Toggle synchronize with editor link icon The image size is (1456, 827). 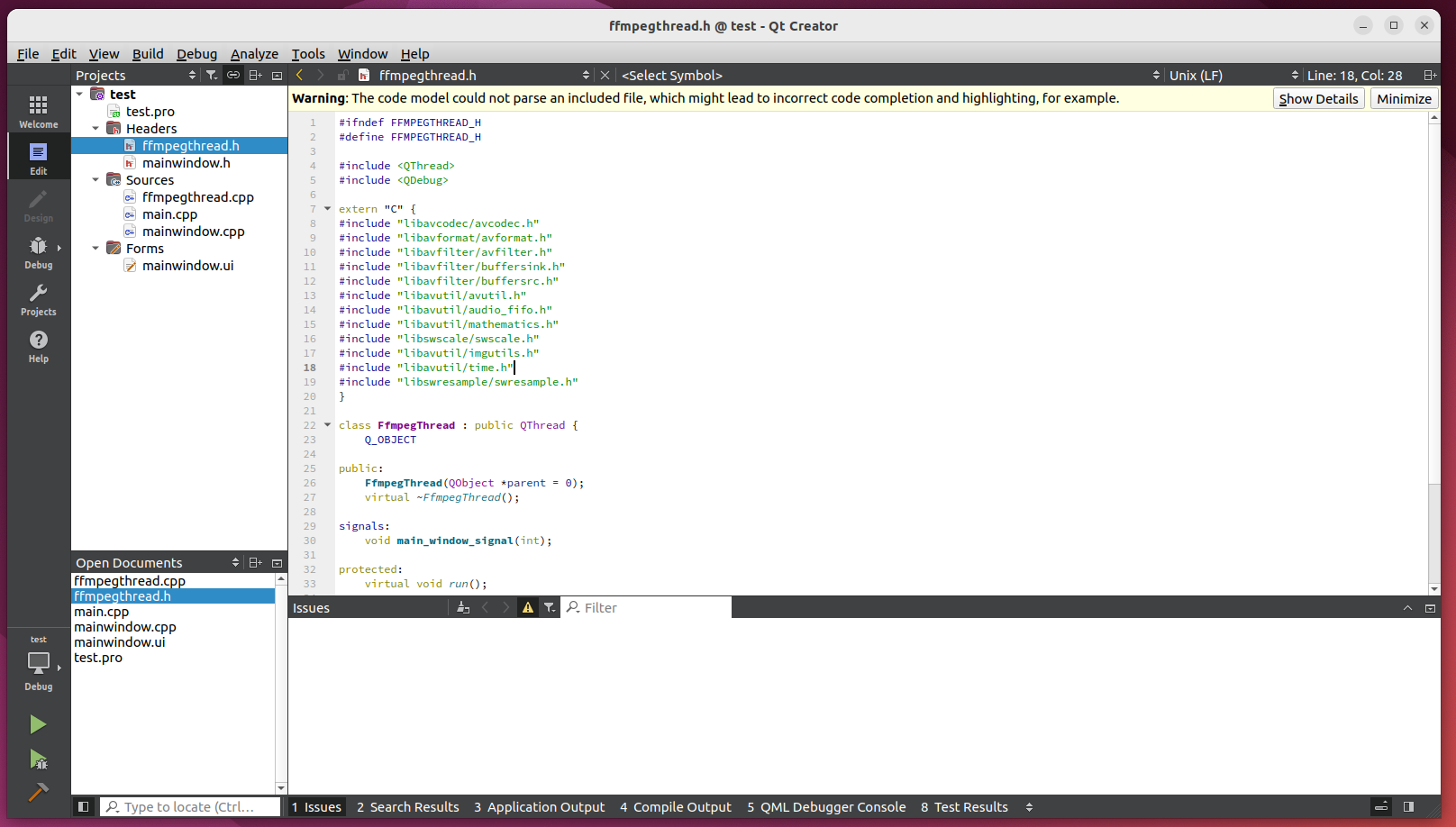(x=233, y=76)
